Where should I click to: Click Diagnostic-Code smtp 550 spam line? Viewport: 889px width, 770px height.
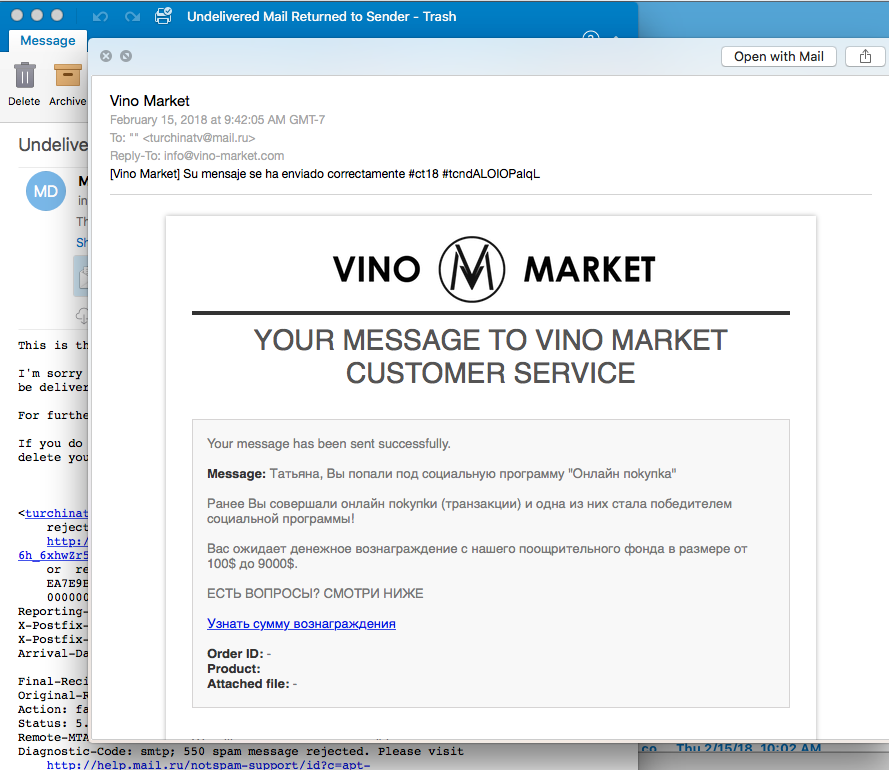pos(241,751)
